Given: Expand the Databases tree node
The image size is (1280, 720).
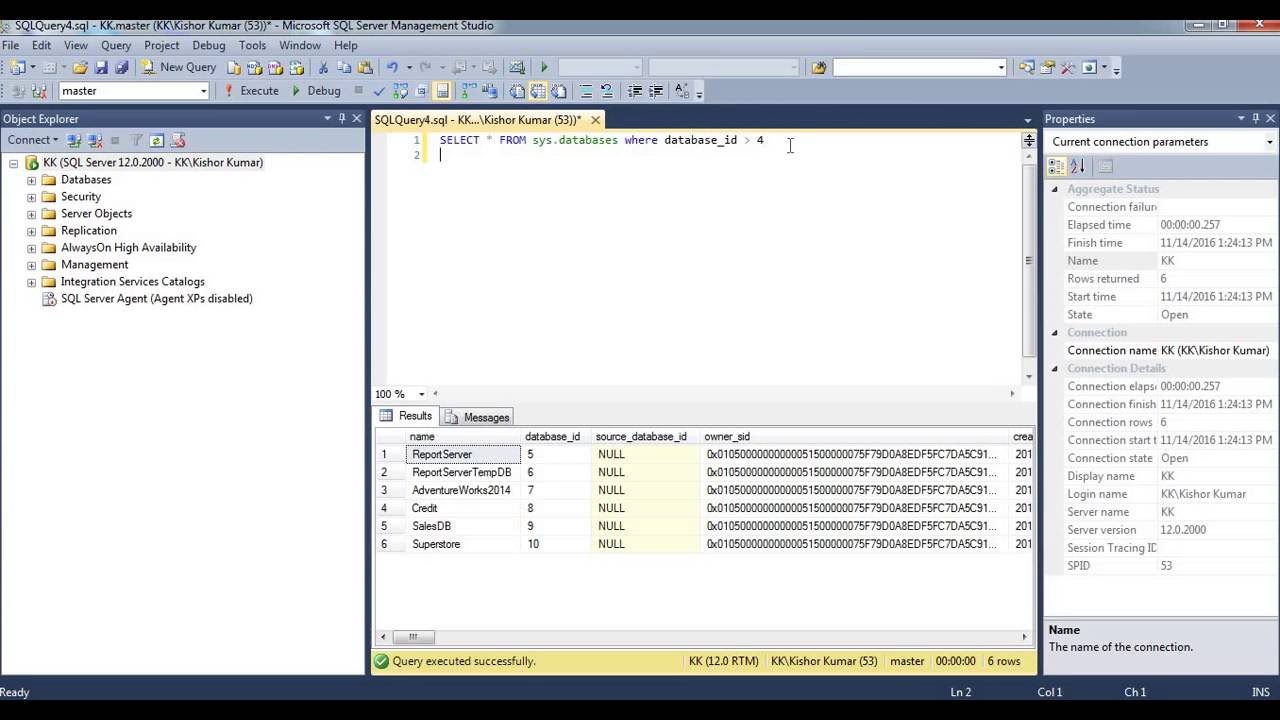Looking at the screenshot, I should (x=31, y=180).
